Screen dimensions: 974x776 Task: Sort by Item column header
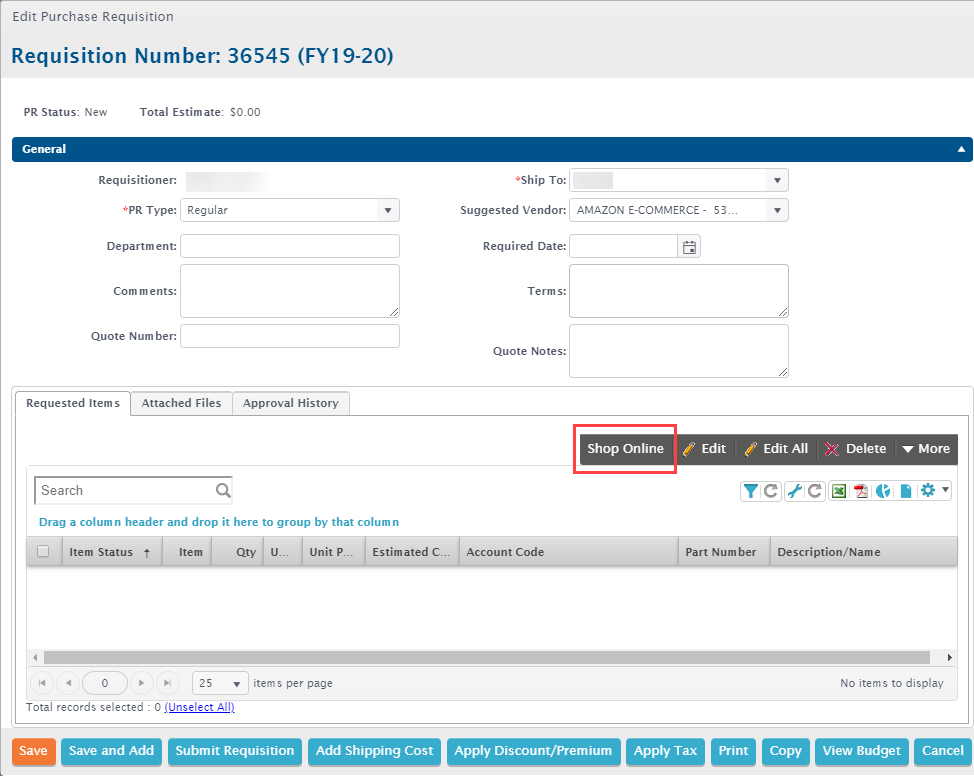pos(188,552)
